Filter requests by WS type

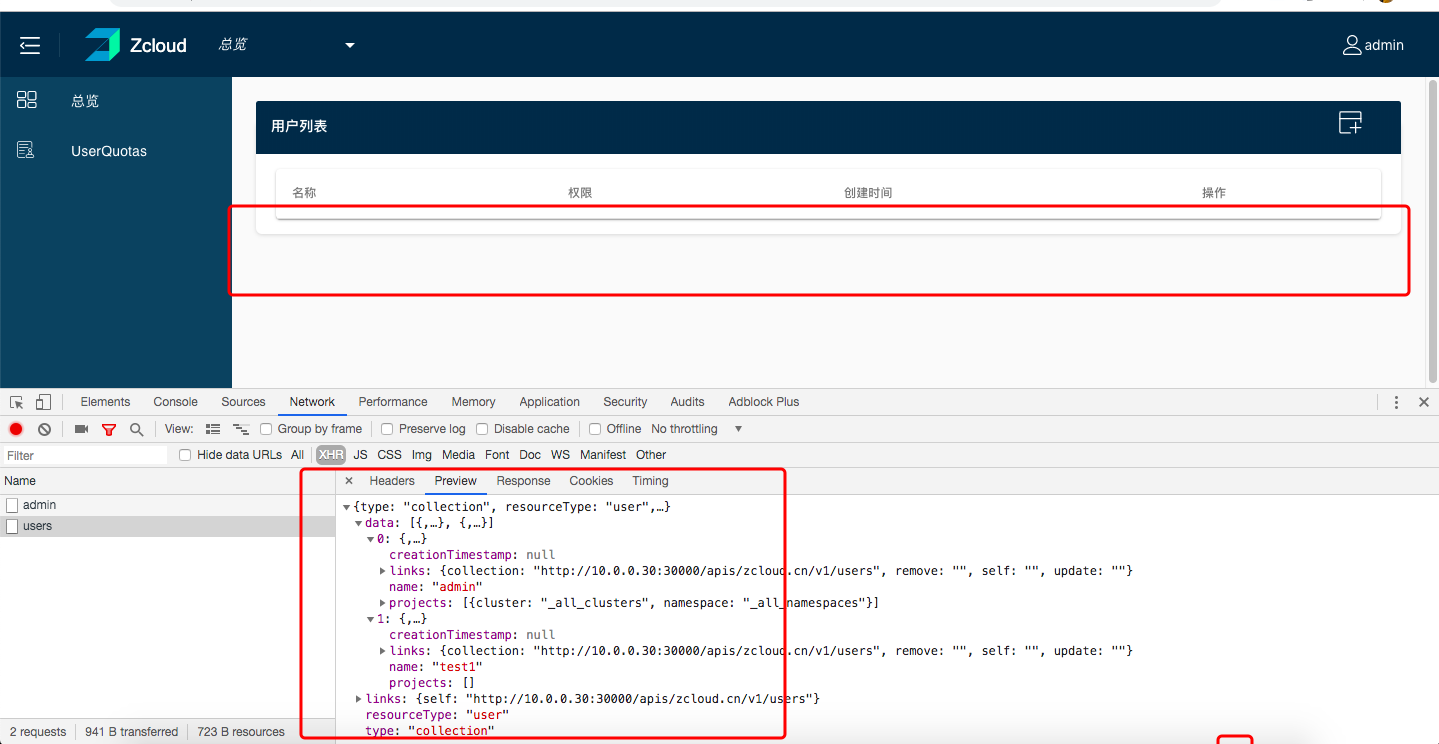561,455
